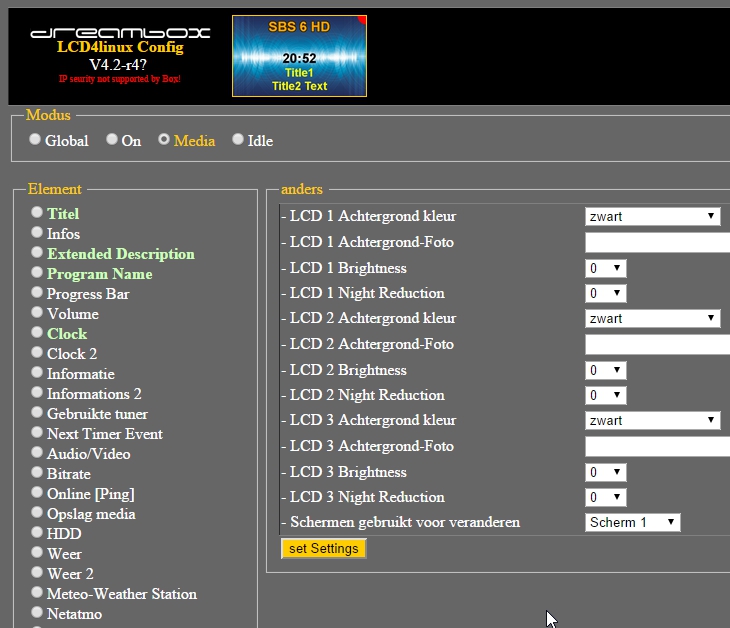Choose the Progress Bar element
Viewport: 730px width, 628px height.
click(x=37, y=292)
